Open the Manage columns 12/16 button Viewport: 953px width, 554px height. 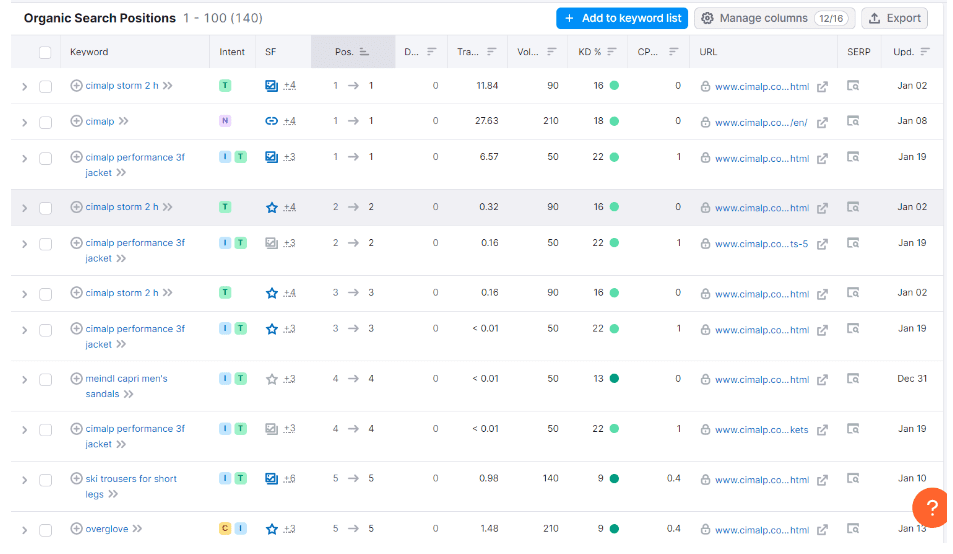tap(774, 18)
